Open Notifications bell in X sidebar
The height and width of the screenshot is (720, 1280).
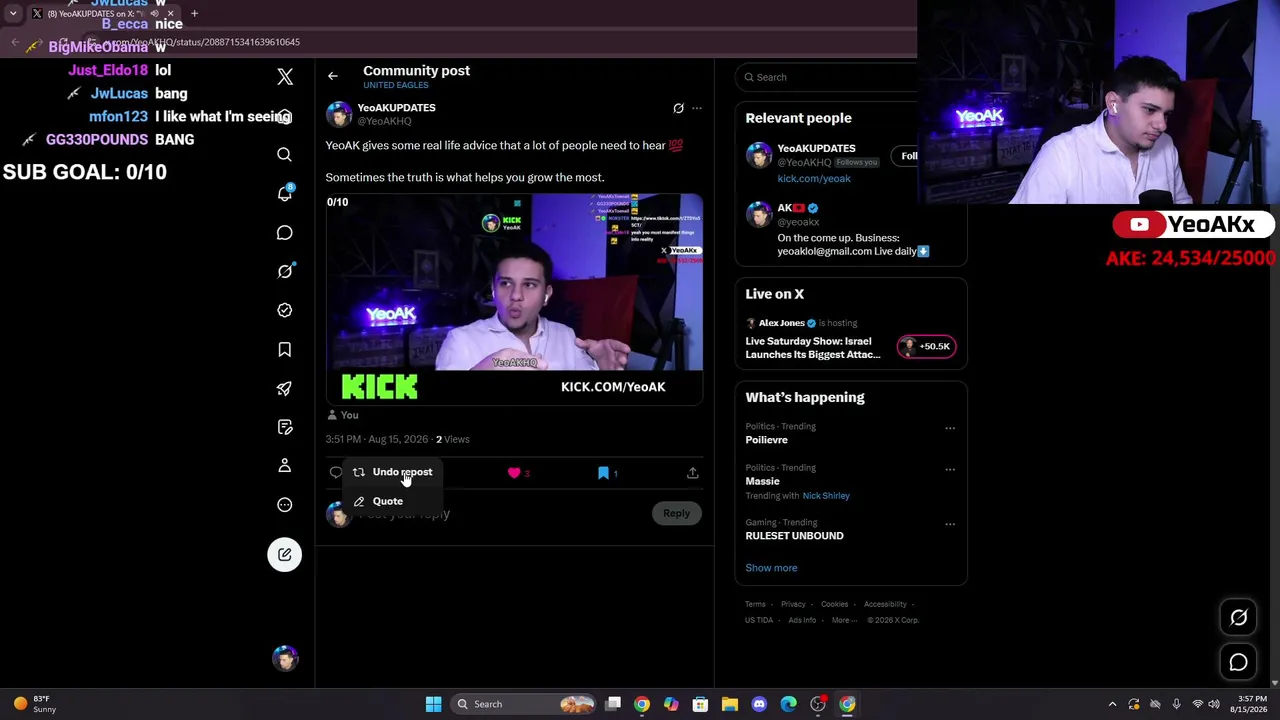click(x=285, y=193)
